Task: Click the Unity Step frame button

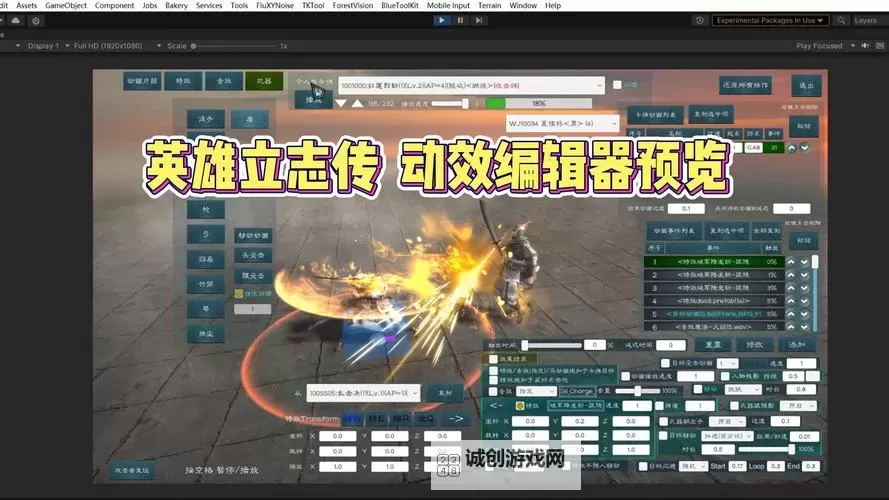Action: [479, 20]
